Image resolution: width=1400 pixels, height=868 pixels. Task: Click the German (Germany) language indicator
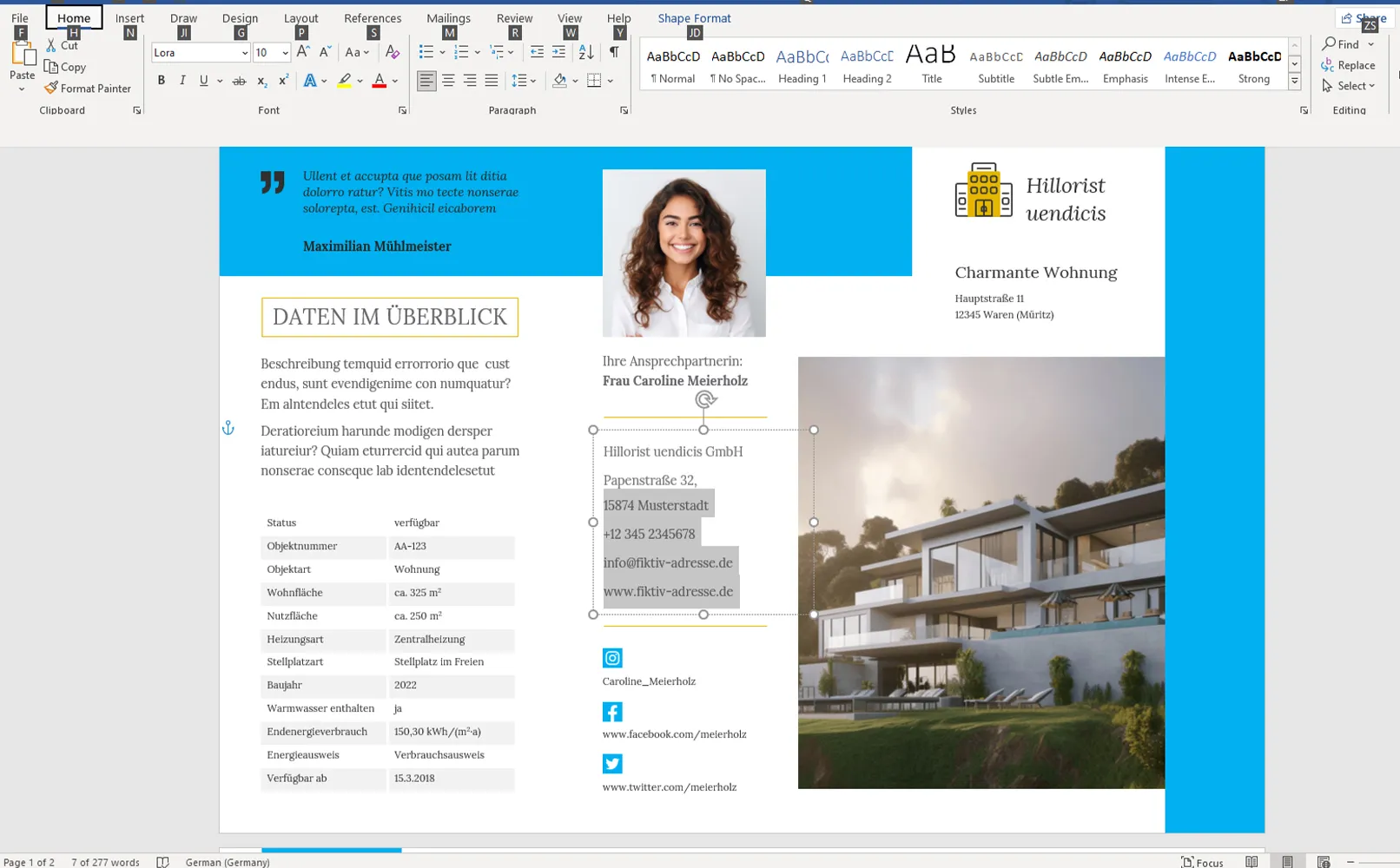pos(228,862)
